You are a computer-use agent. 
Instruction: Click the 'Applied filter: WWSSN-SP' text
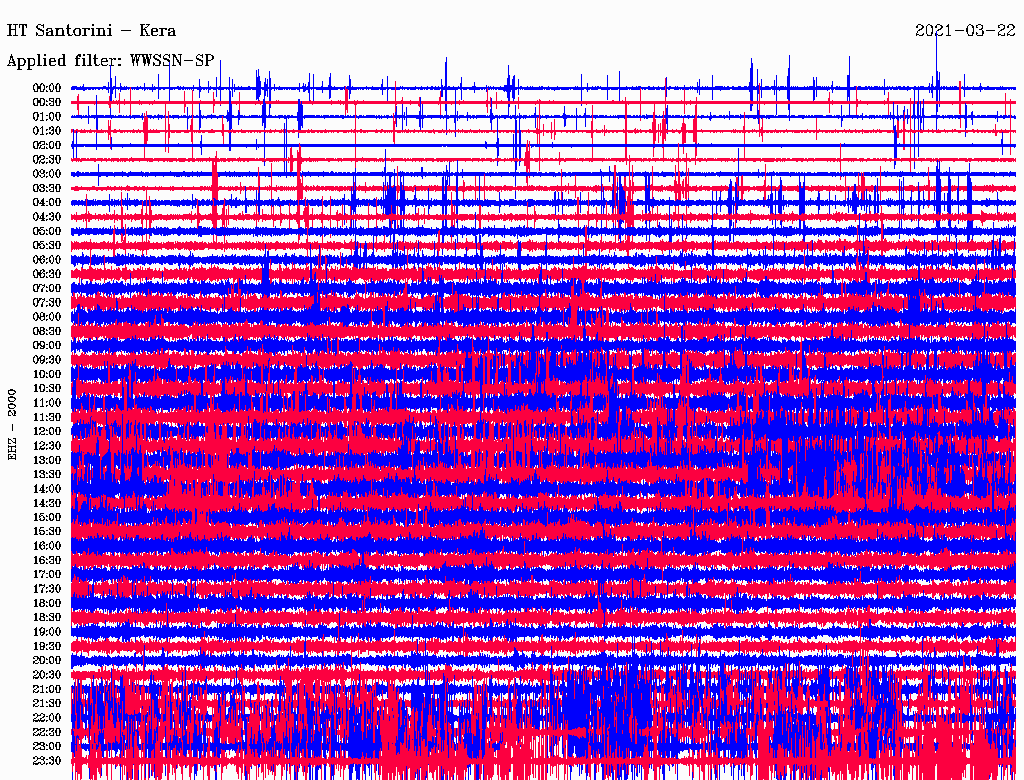110,61
